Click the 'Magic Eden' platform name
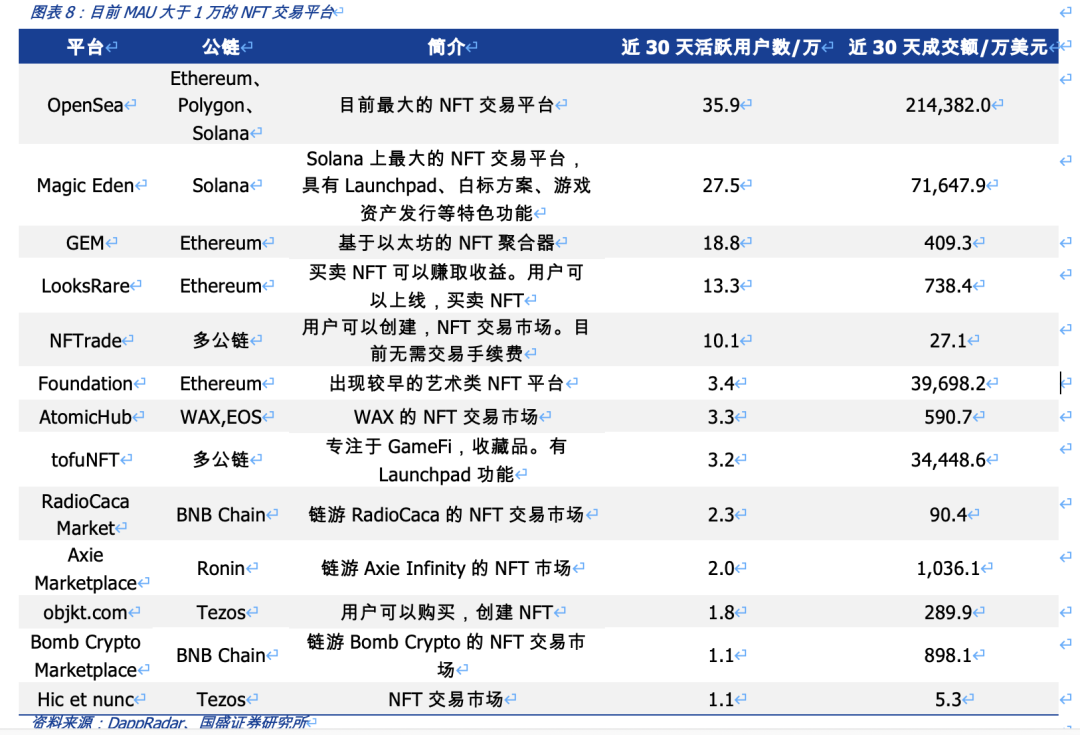This screenshot has width=1080, height=735. point(85,185)
